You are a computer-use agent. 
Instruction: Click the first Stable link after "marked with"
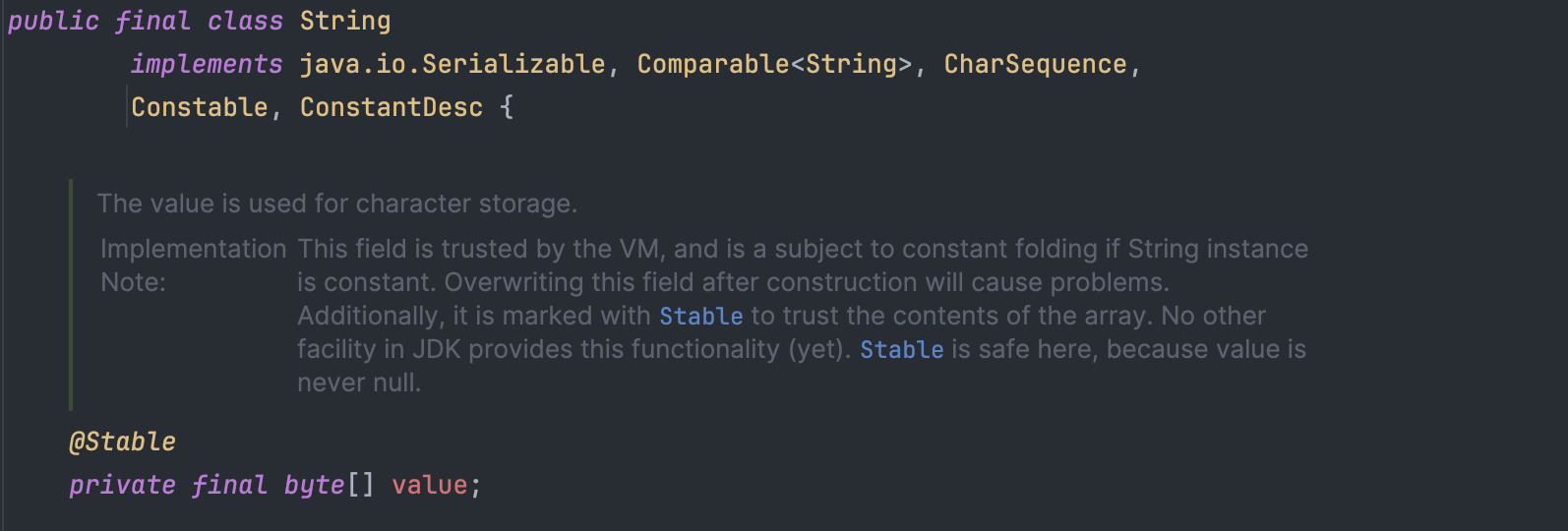[x=700, y=317]
